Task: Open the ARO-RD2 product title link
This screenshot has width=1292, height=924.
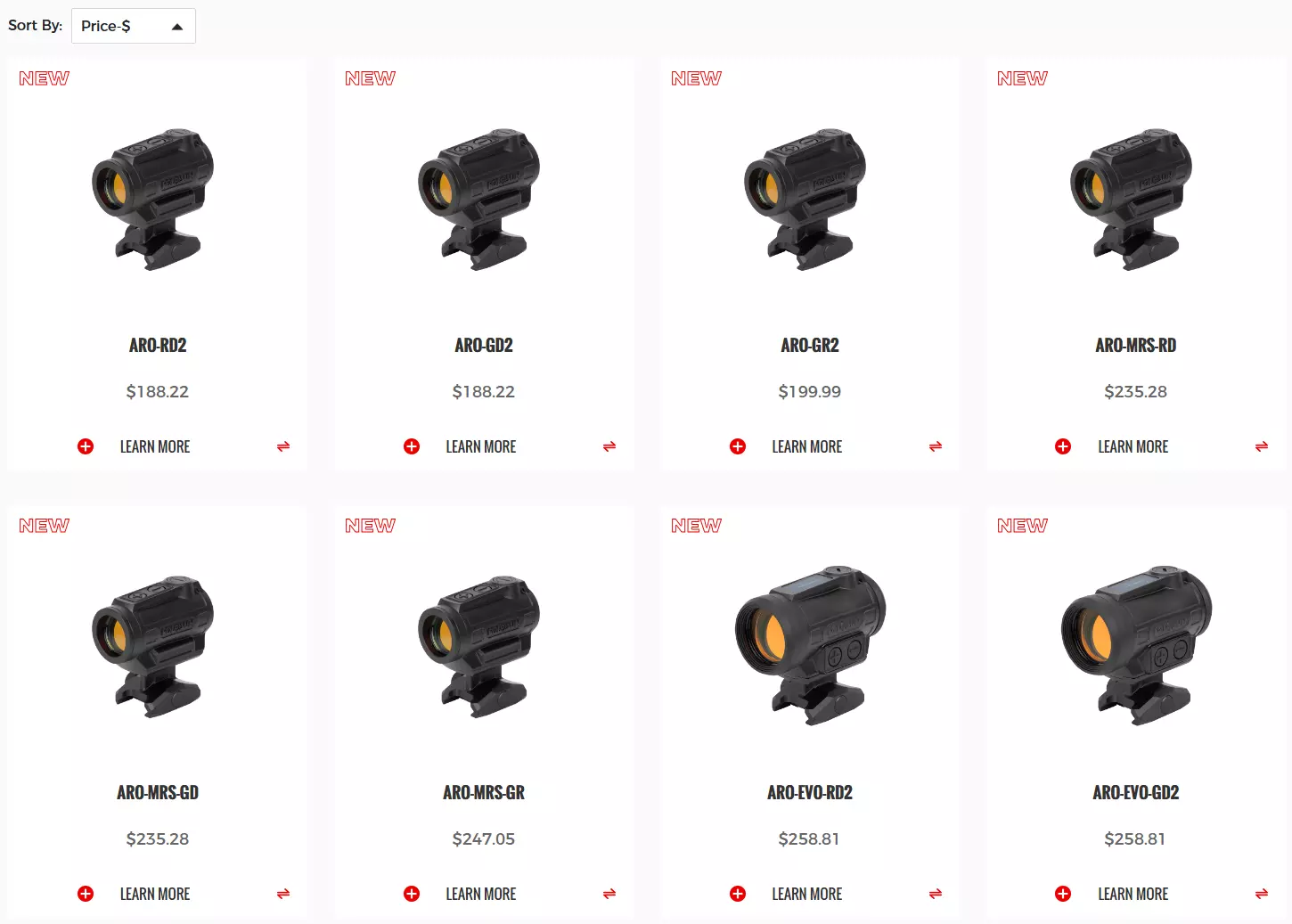Action: 158,345
